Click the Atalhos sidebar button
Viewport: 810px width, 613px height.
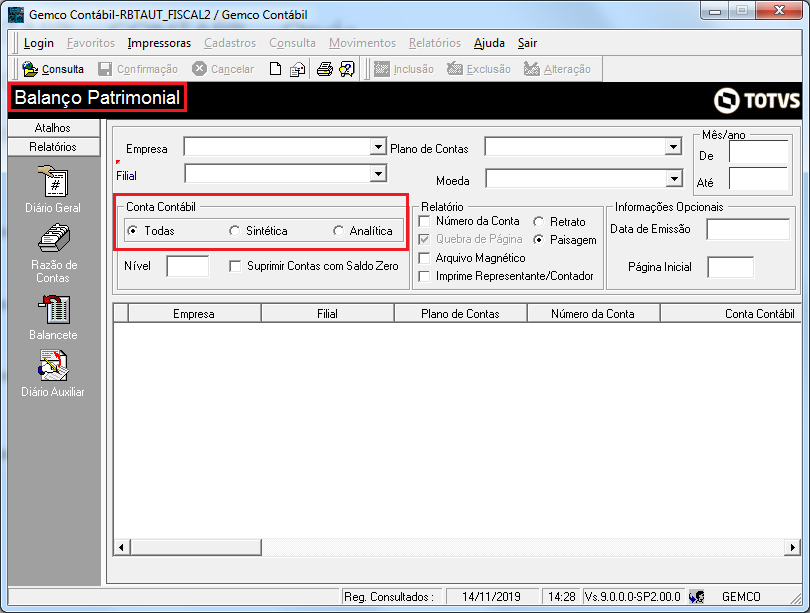54,128
